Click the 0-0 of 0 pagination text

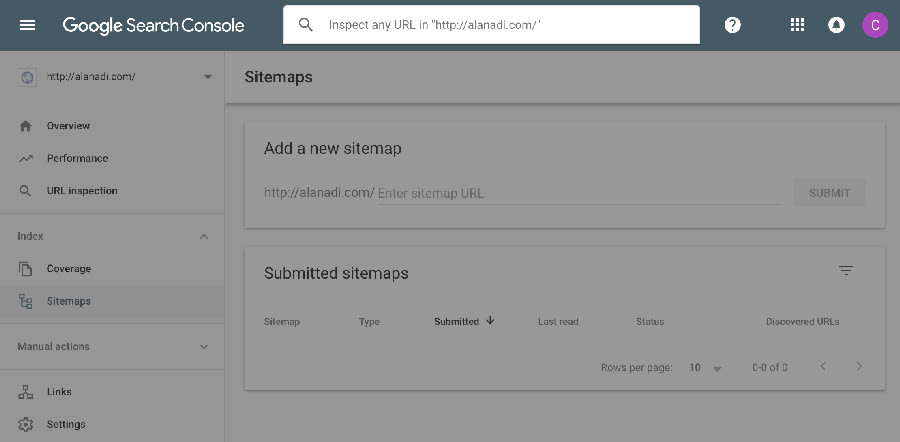tap(770, 368)
